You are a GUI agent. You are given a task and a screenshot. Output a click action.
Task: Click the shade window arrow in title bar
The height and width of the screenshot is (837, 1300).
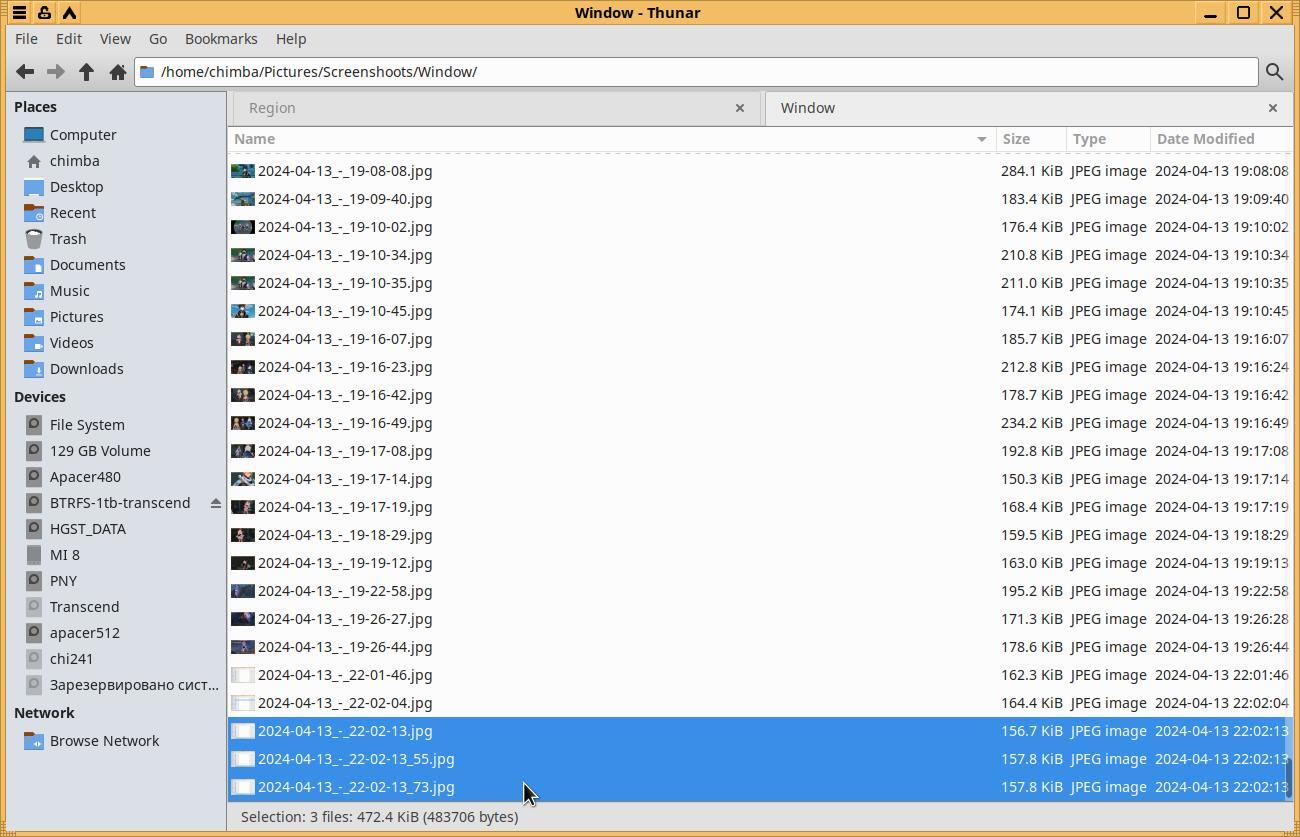(x=69, y=13)
